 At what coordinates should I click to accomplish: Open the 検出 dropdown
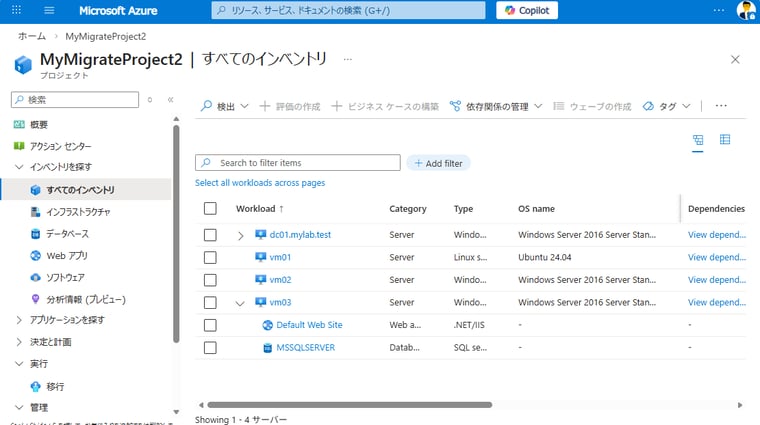pyautogui.click(x=225, y=106)
